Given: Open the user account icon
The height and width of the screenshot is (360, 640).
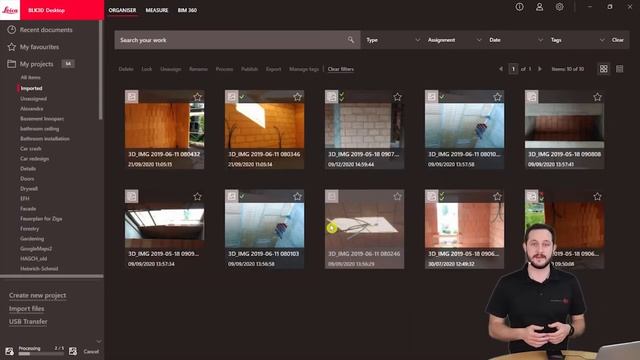Looking at the screenshot, I should click(x=539, y=7).
